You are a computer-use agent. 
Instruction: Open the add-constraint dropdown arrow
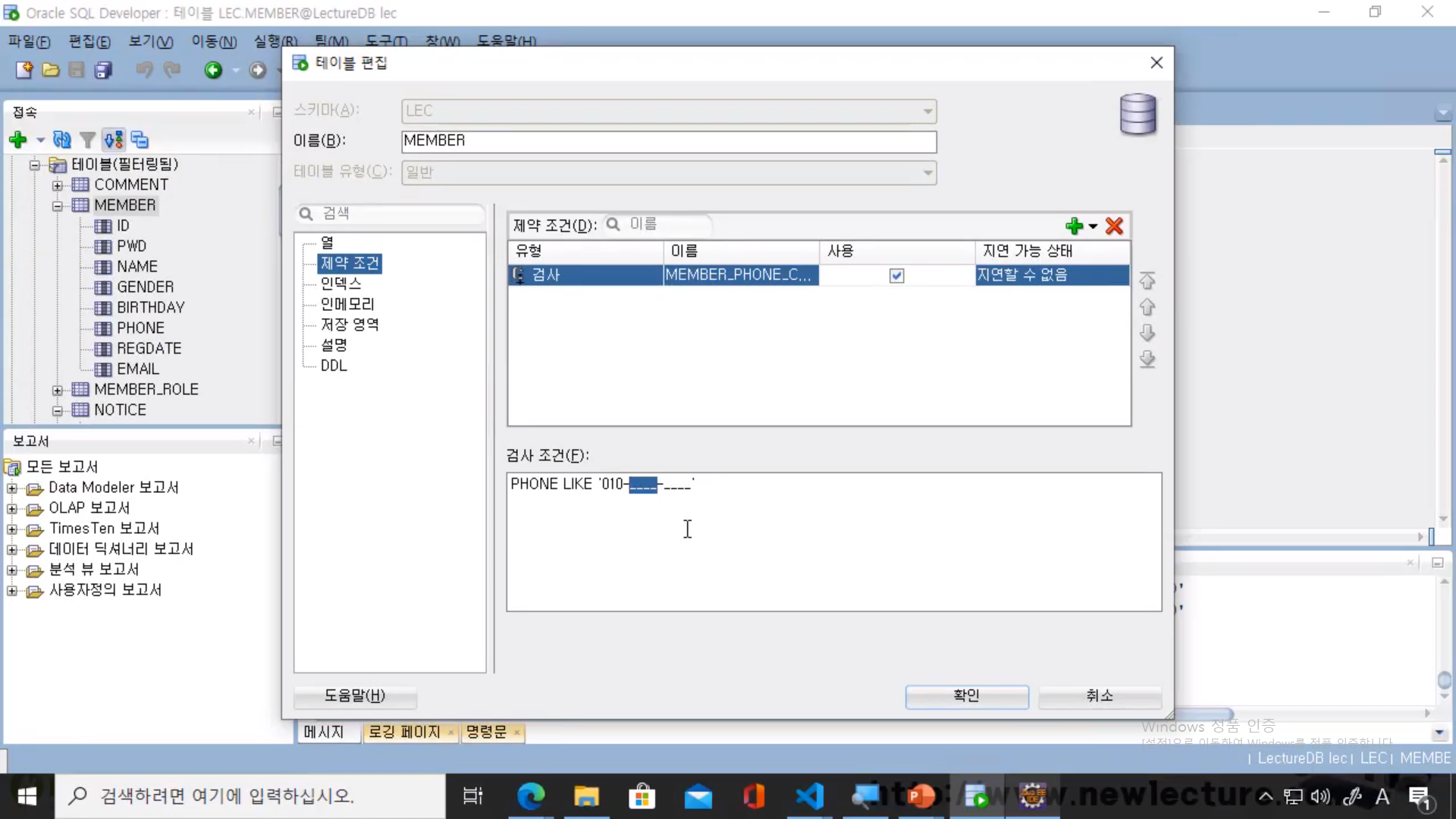coord(1093,226)
